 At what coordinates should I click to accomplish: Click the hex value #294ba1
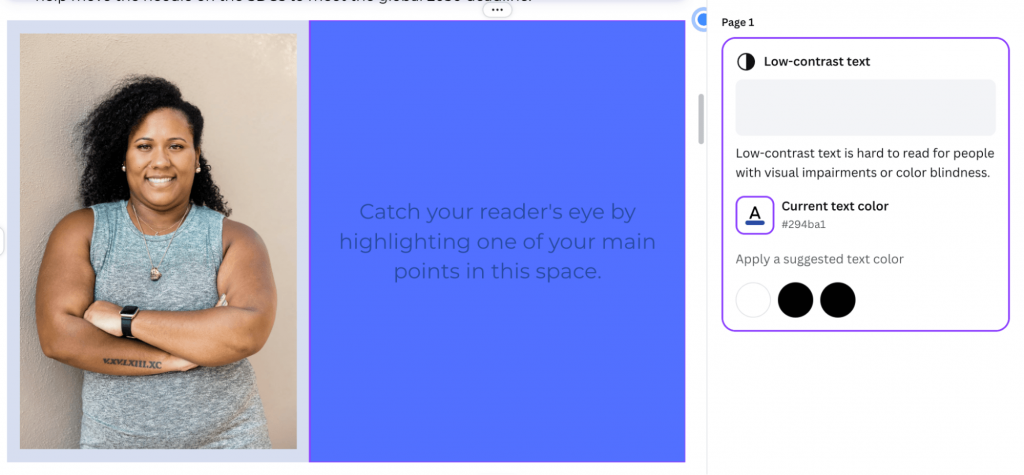803,225
